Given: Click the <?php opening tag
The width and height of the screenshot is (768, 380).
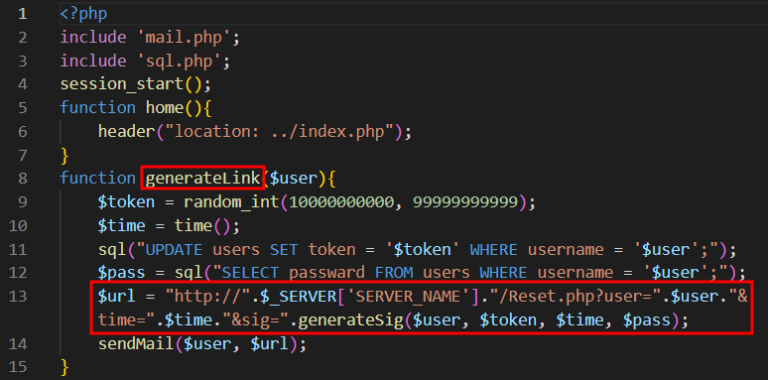Looking at the screenshot, I should pyautogui.click(x=84, y=14).
